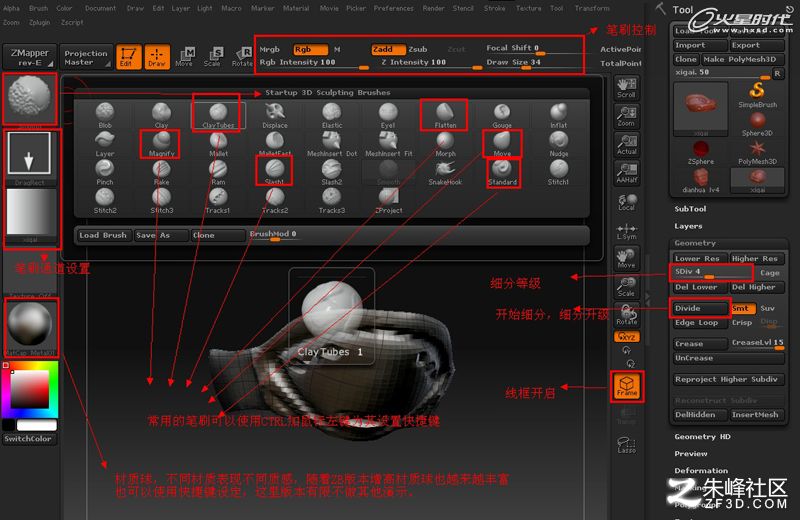The image size is (800, 520).
Task: Click Save As brush button
Action: coord(161,235)
